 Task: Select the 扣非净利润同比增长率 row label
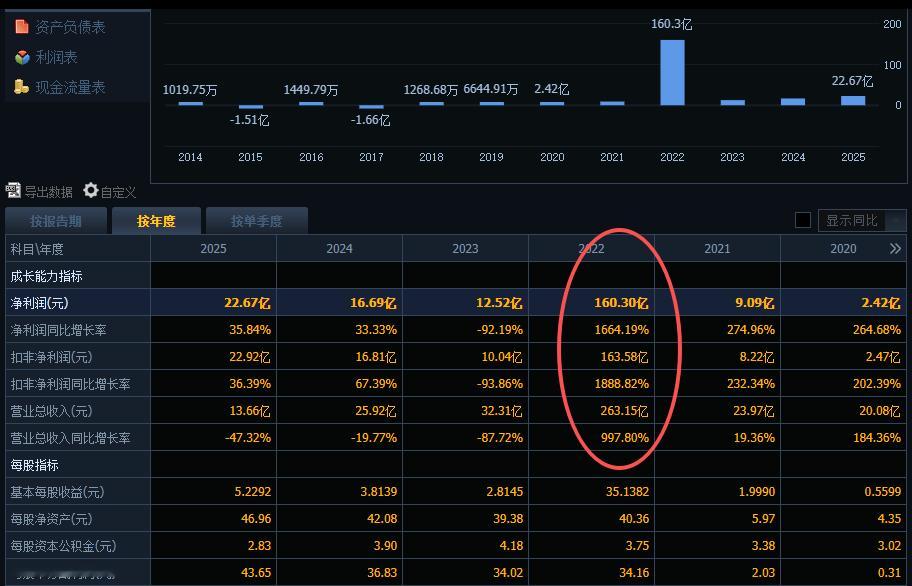pos(70,384)
